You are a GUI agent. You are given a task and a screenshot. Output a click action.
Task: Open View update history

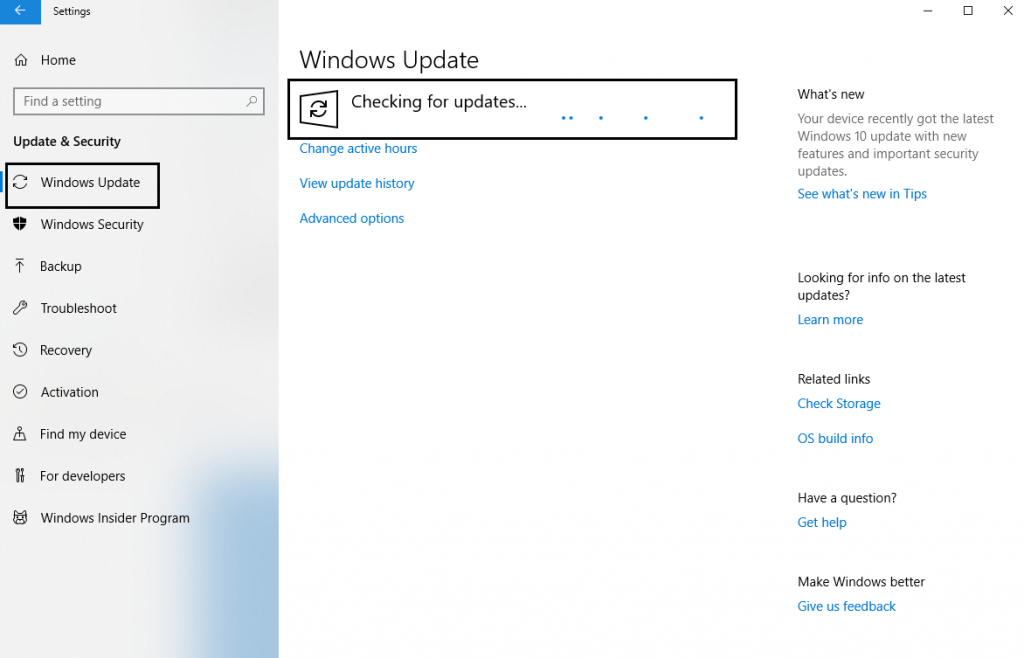pos(357,183)
